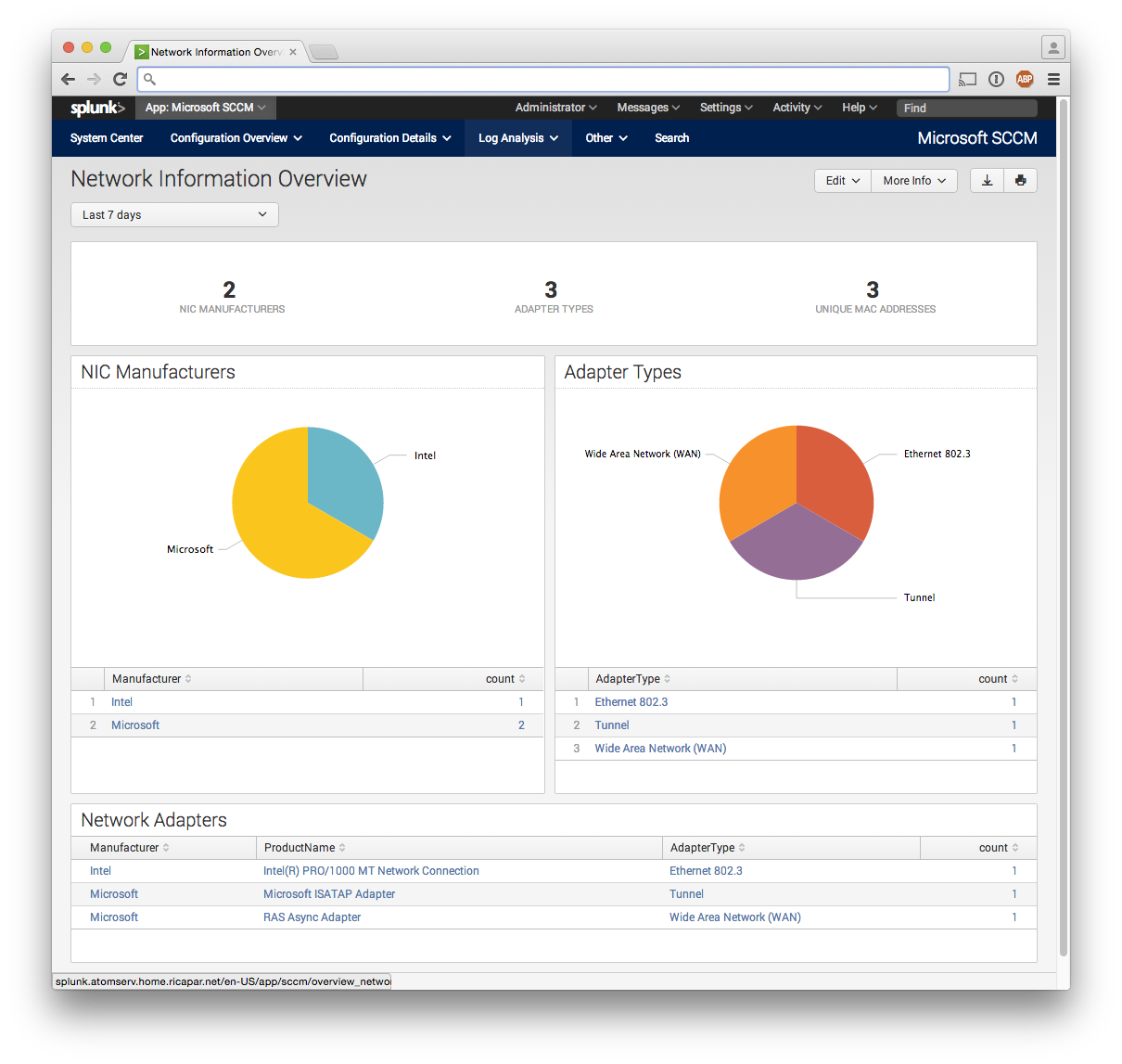Click count 2 in Microsoft manufacturer row

[x=521, y=725]
